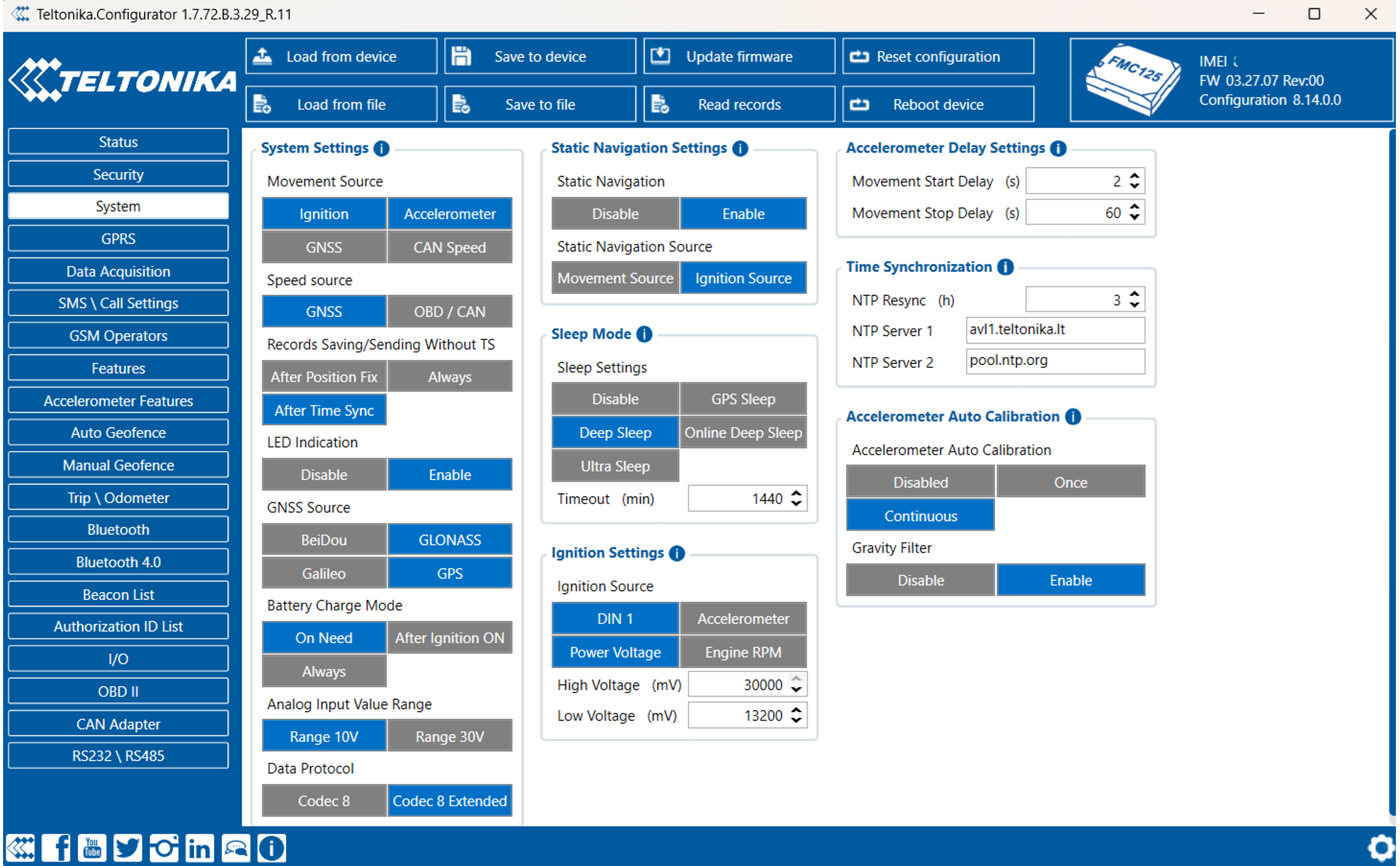Screen dimensions: 1400x866
Task: Select Always battery charge mode
Action: (324, 671)
